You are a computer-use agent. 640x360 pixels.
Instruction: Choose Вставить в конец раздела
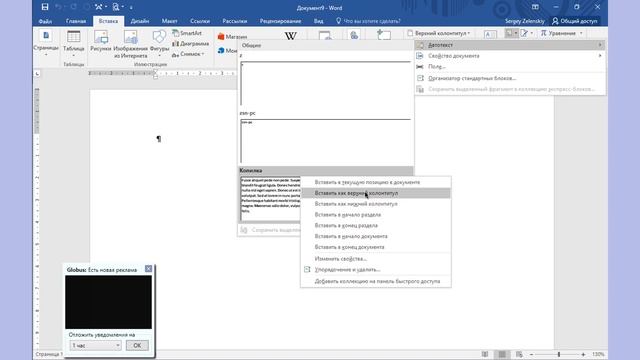(376, 225)
